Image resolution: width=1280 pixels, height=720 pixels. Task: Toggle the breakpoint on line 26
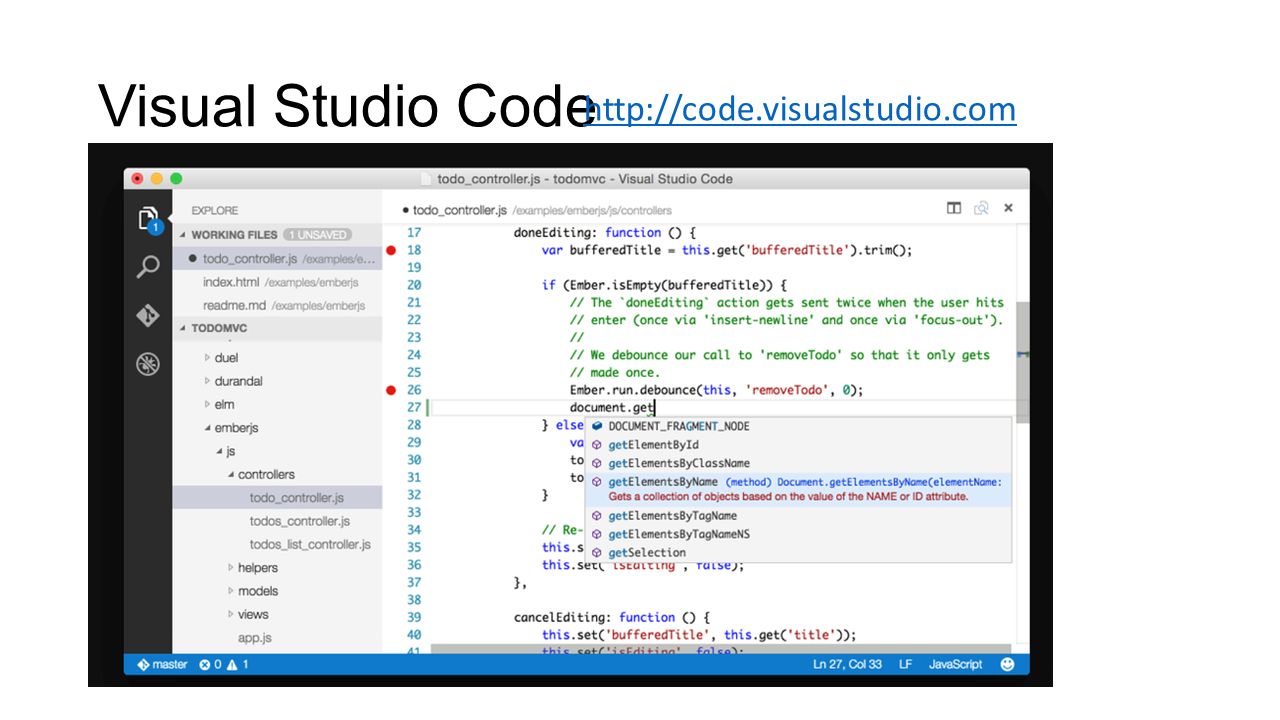[391, 390]
